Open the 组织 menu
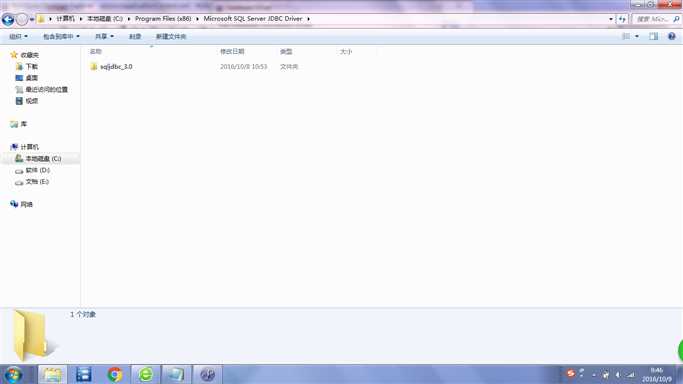This screenshot has width=683, height=384. pos(19,37)
